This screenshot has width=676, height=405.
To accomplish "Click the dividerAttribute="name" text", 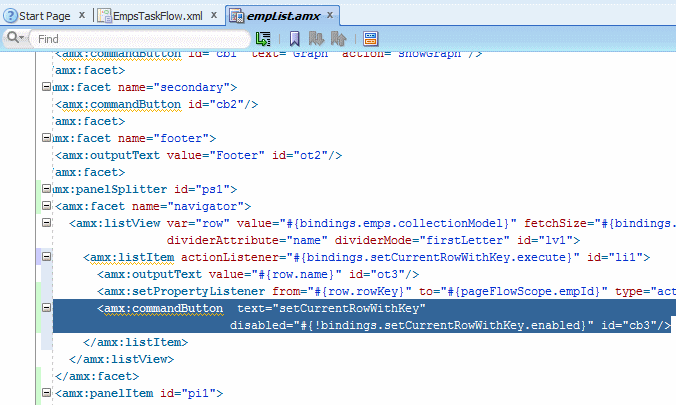I will pos(247,240).
